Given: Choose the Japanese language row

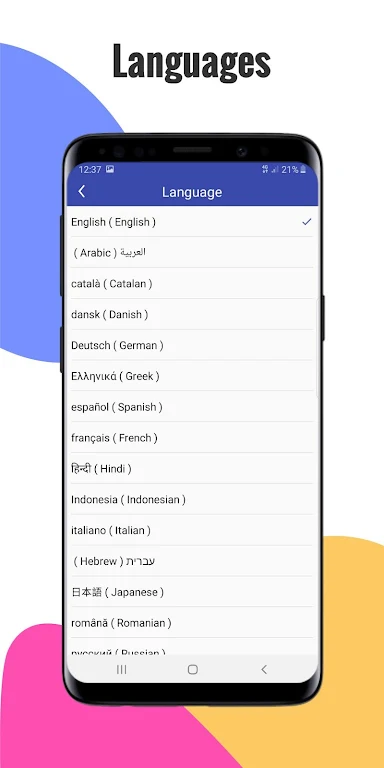Looking at the screenshot, I should [x=192, y=592].
